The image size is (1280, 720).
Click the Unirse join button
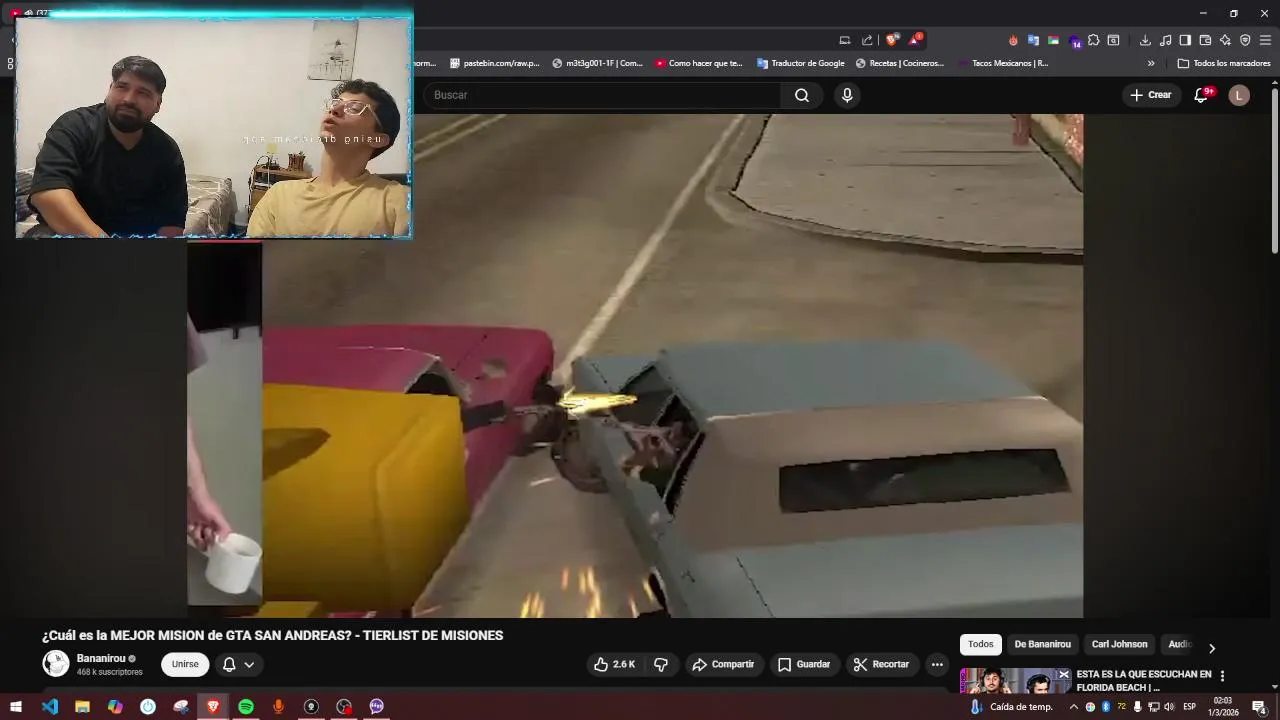(185, 664)
